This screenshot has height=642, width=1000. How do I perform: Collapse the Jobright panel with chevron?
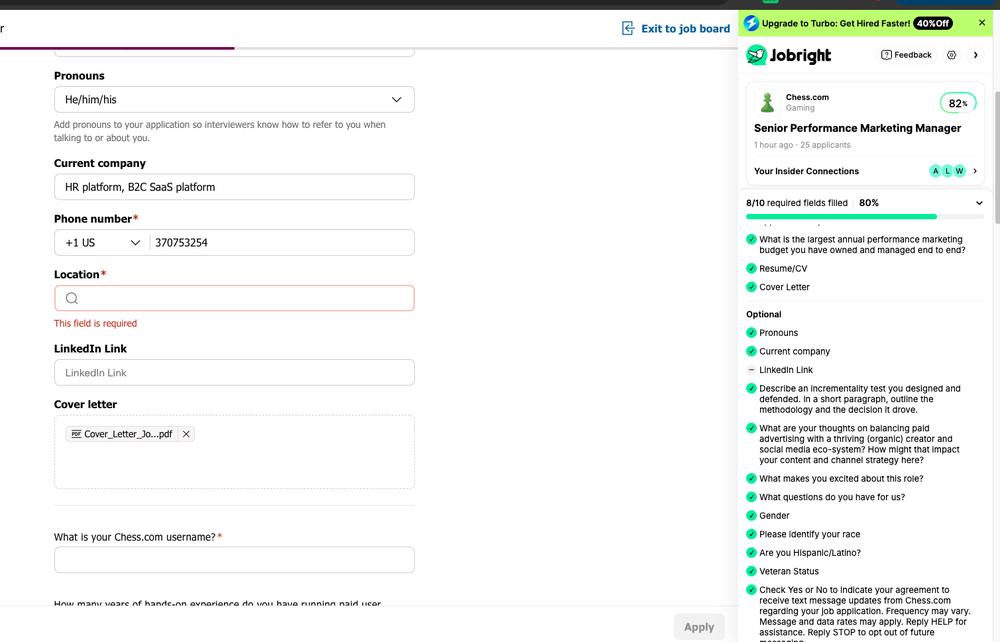pos(975,55)
